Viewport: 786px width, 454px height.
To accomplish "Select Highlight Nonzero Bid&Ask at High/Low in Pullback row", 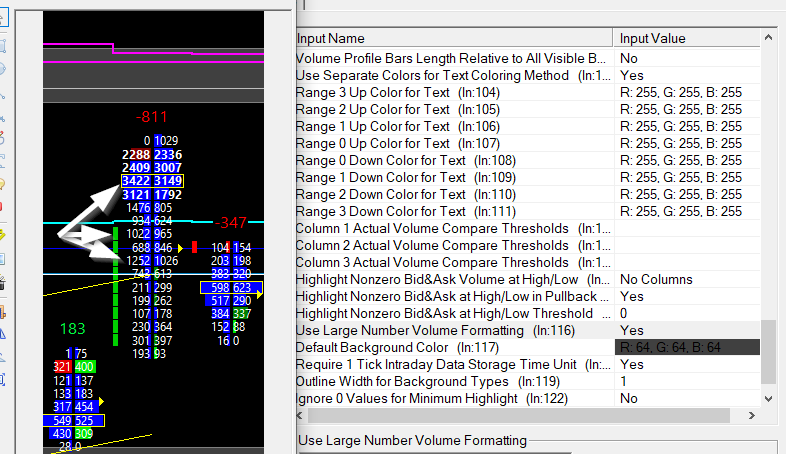I will 455,297.
